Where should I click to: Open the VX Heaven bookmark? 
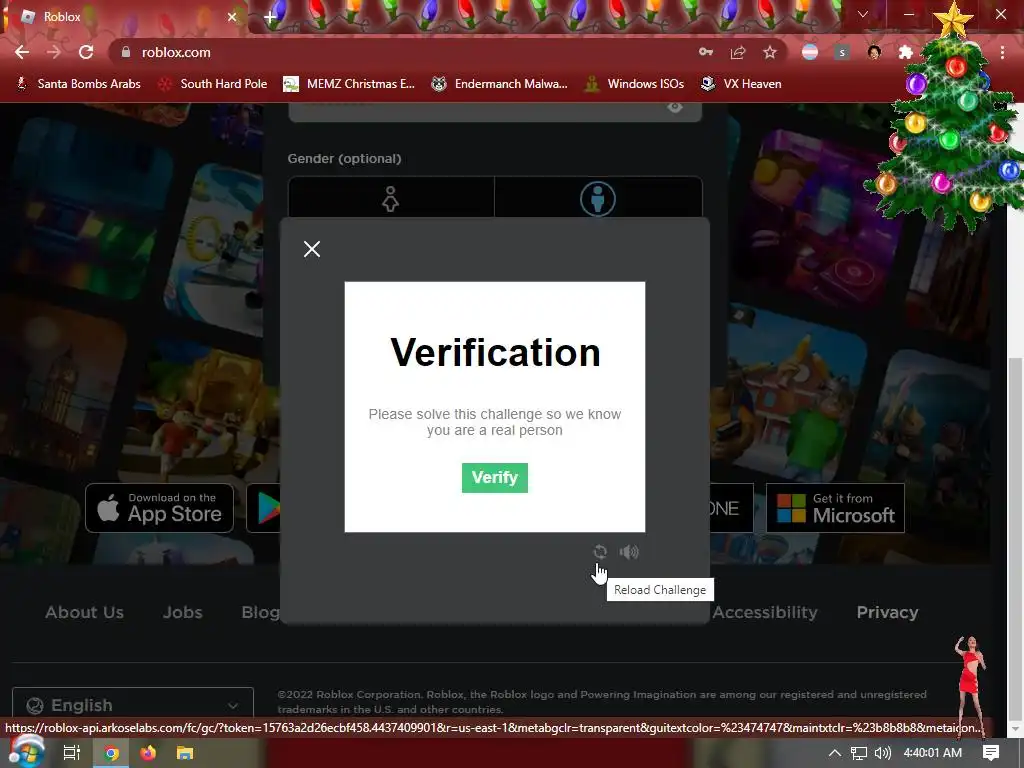[741, 84]
